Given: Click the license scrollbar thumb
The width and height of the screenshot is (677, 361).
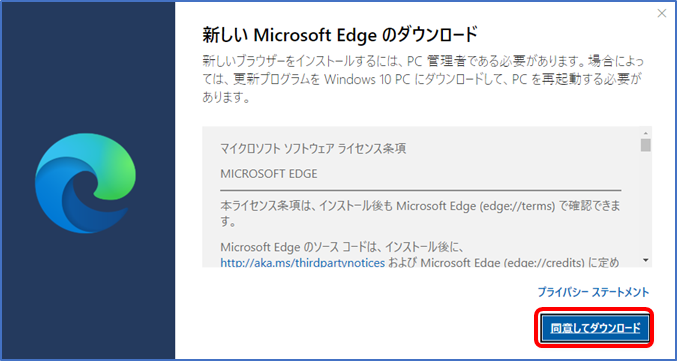Looking at the screenshot, I should pyautogui.click(x=646, y=145).
